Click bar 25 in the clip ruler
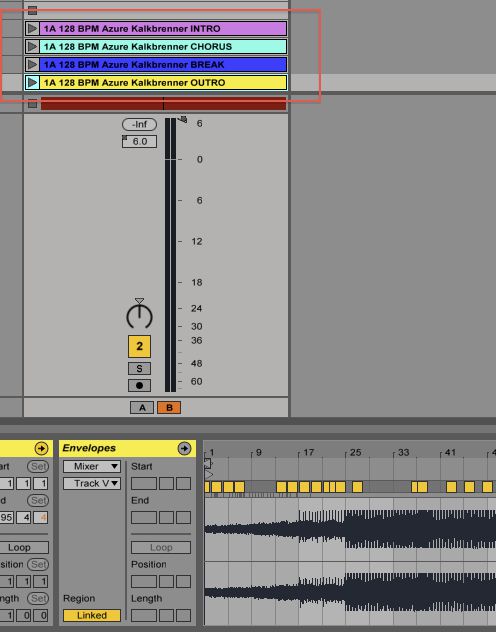 tap(355, 453)
